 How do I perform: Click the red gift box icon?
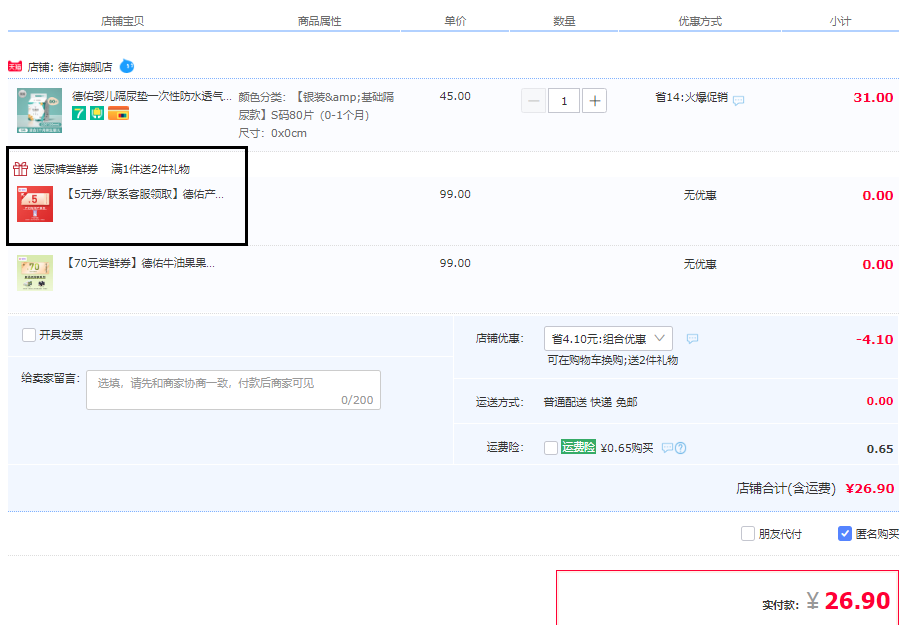20,168
